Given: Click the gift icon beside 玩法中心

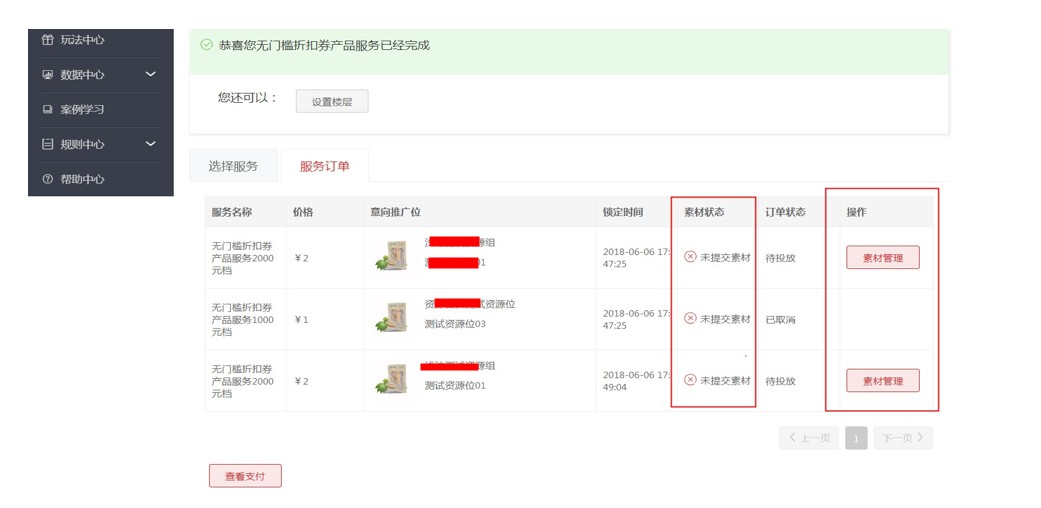Looking at the screenshot, I should click(x=47, y=40).
